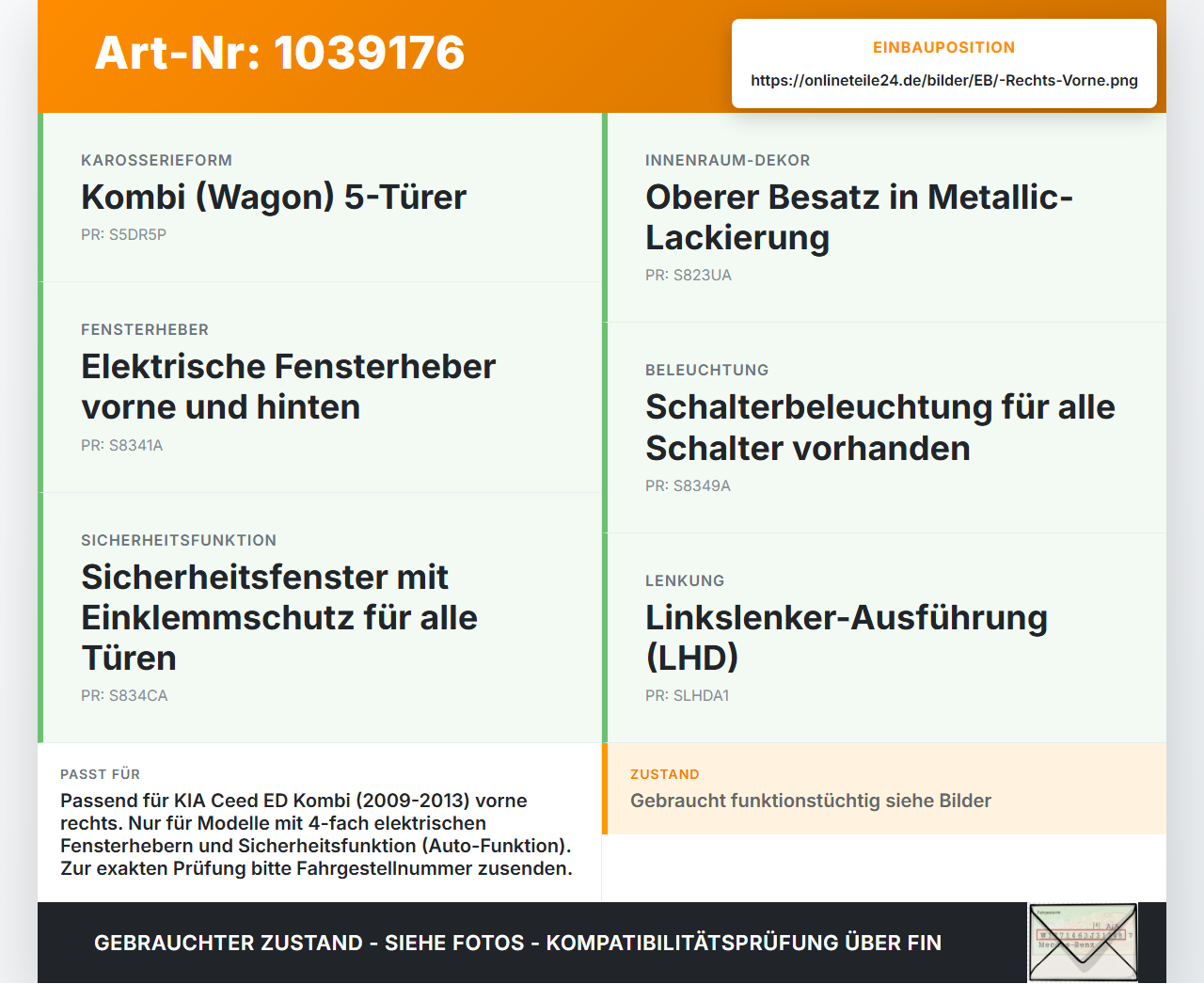
Task: Click the PR: SLHDA1 code
Action: click(688, 696)
